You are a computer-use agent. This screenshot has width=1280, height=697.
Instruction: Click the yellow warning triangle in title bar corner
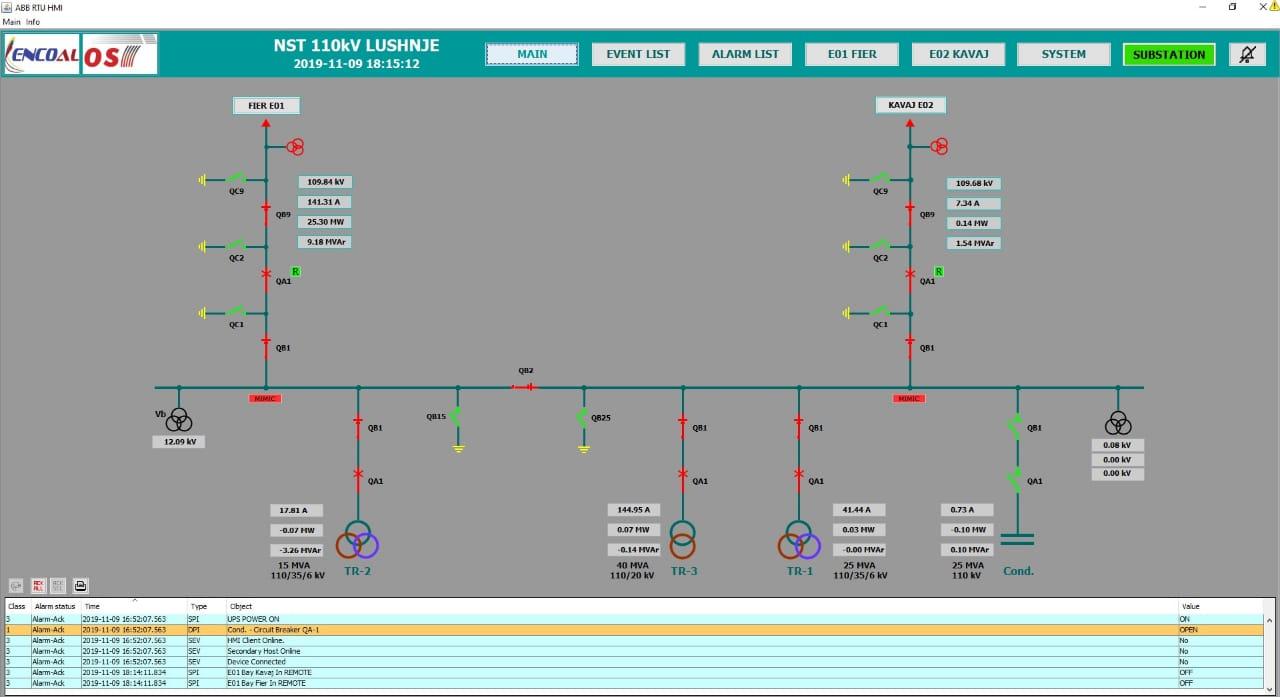pos(1274,6)
